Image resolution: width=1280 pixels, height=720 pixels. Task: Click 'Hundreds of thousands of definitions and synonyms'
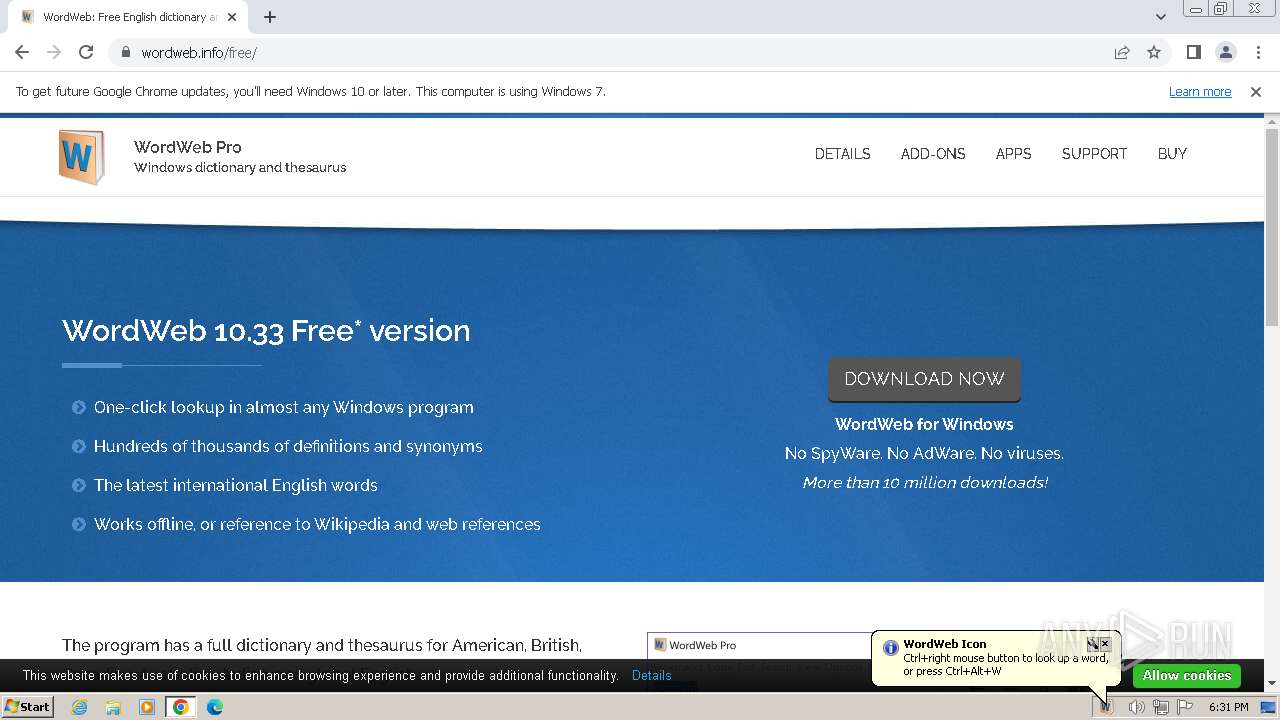tap(288, 447)
